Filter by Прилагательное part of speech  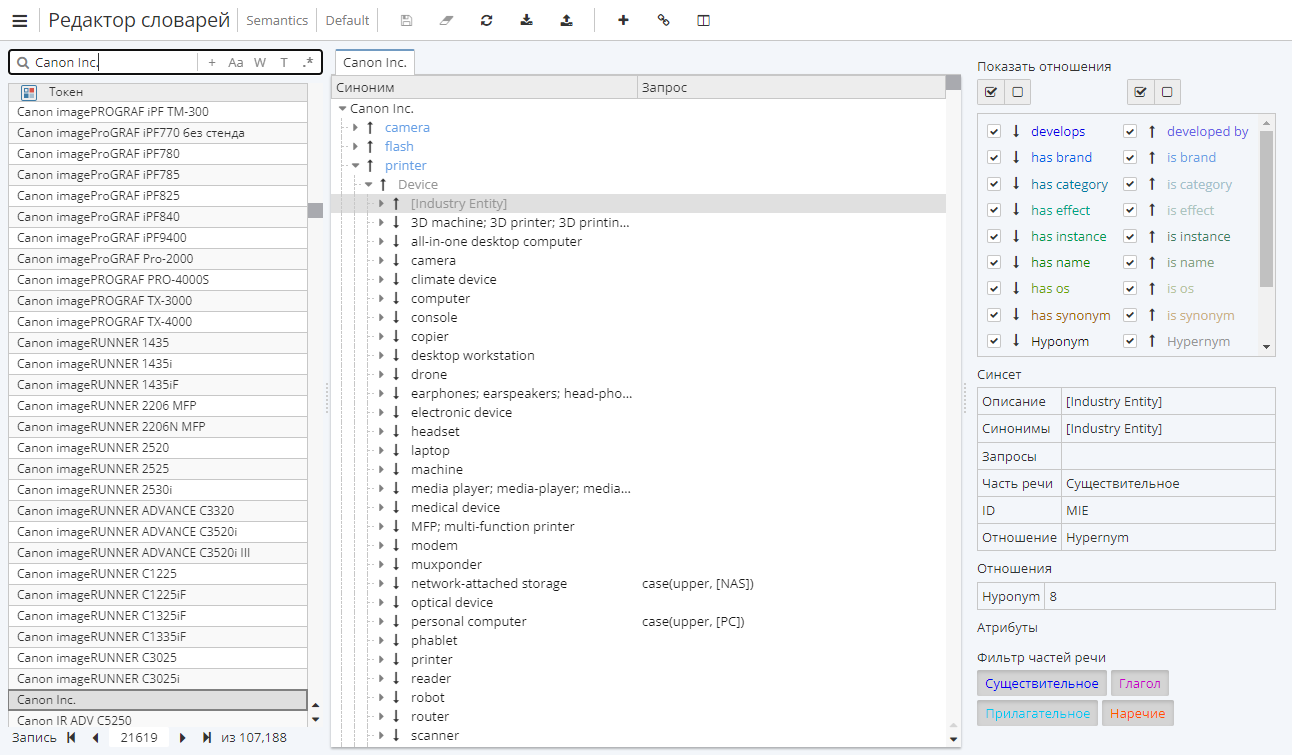point(1037,713)
